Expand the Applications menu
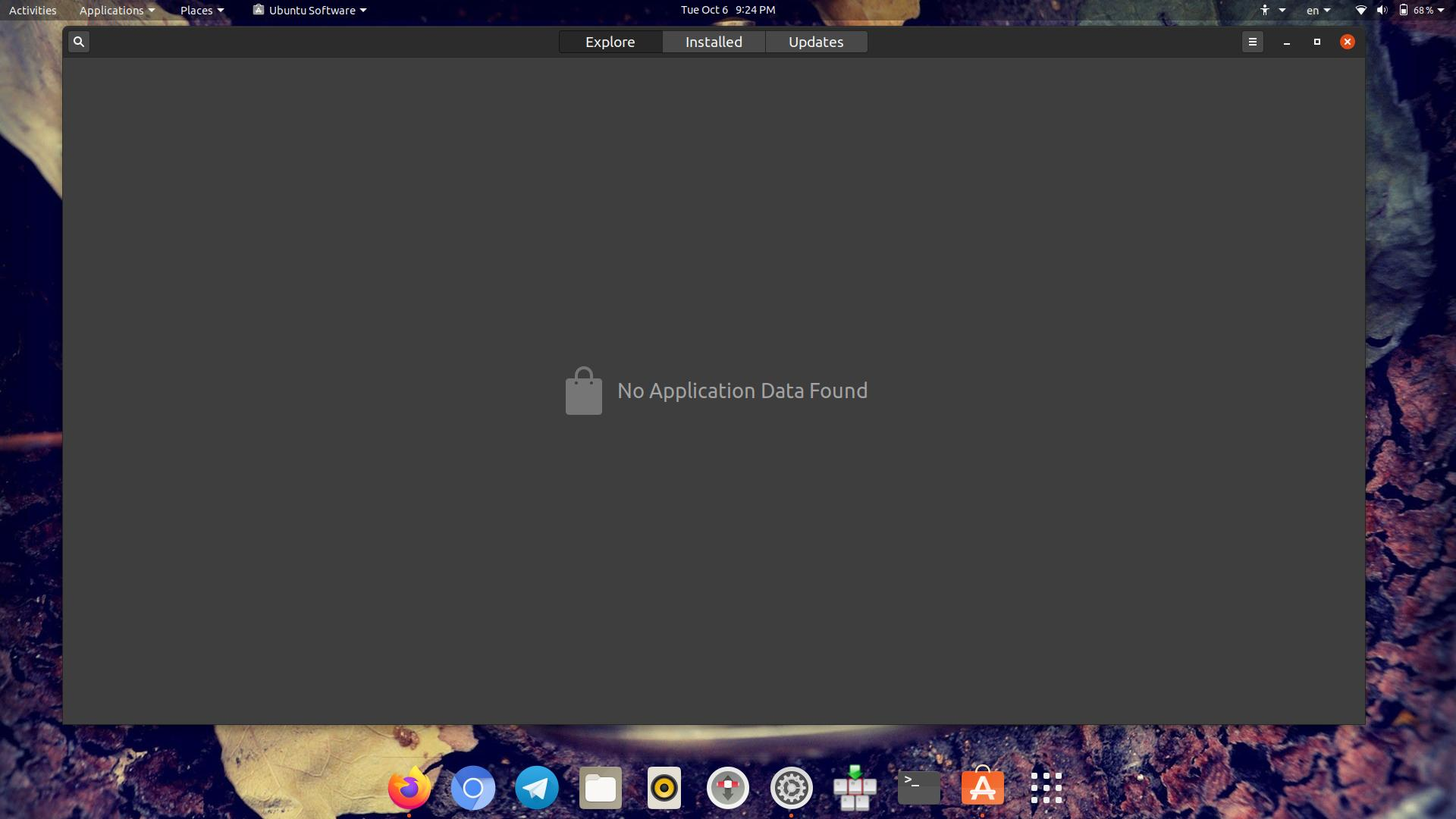 [x=117, y=10]
